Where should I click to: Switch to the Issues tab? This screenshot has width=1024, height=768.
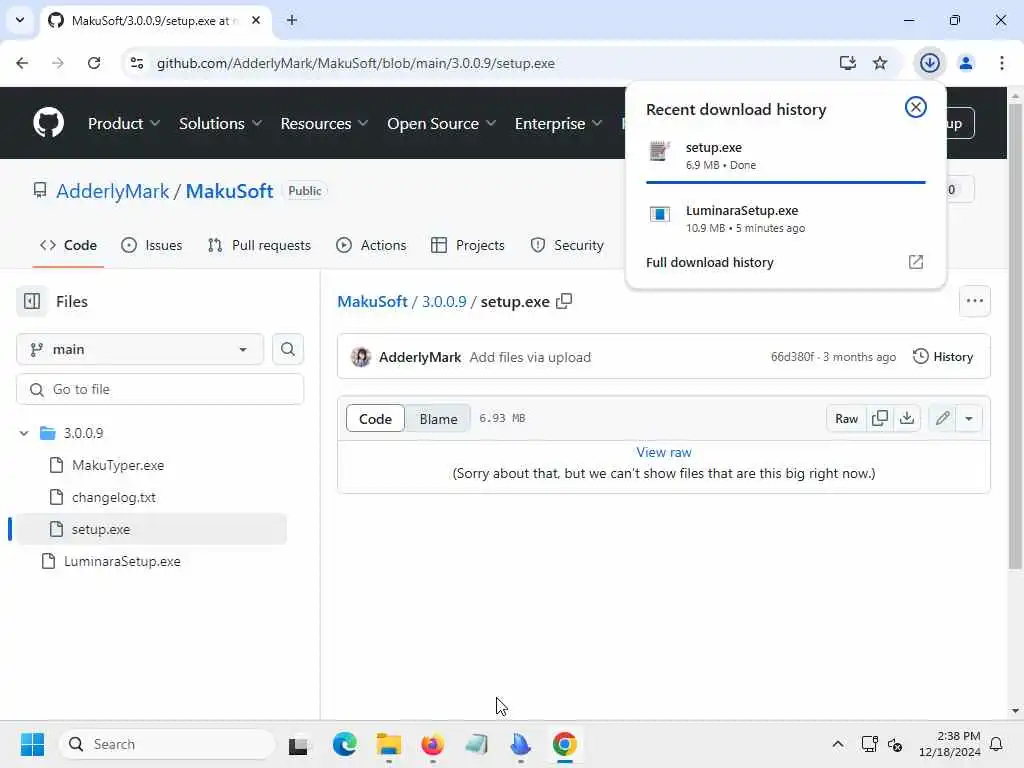(152, 246)
